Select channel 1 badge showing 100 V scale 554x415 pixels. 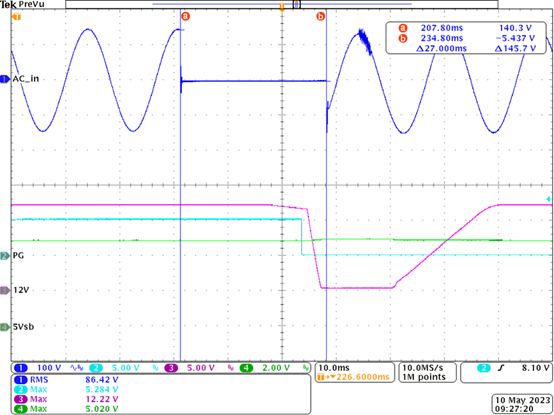click(21, 368)
